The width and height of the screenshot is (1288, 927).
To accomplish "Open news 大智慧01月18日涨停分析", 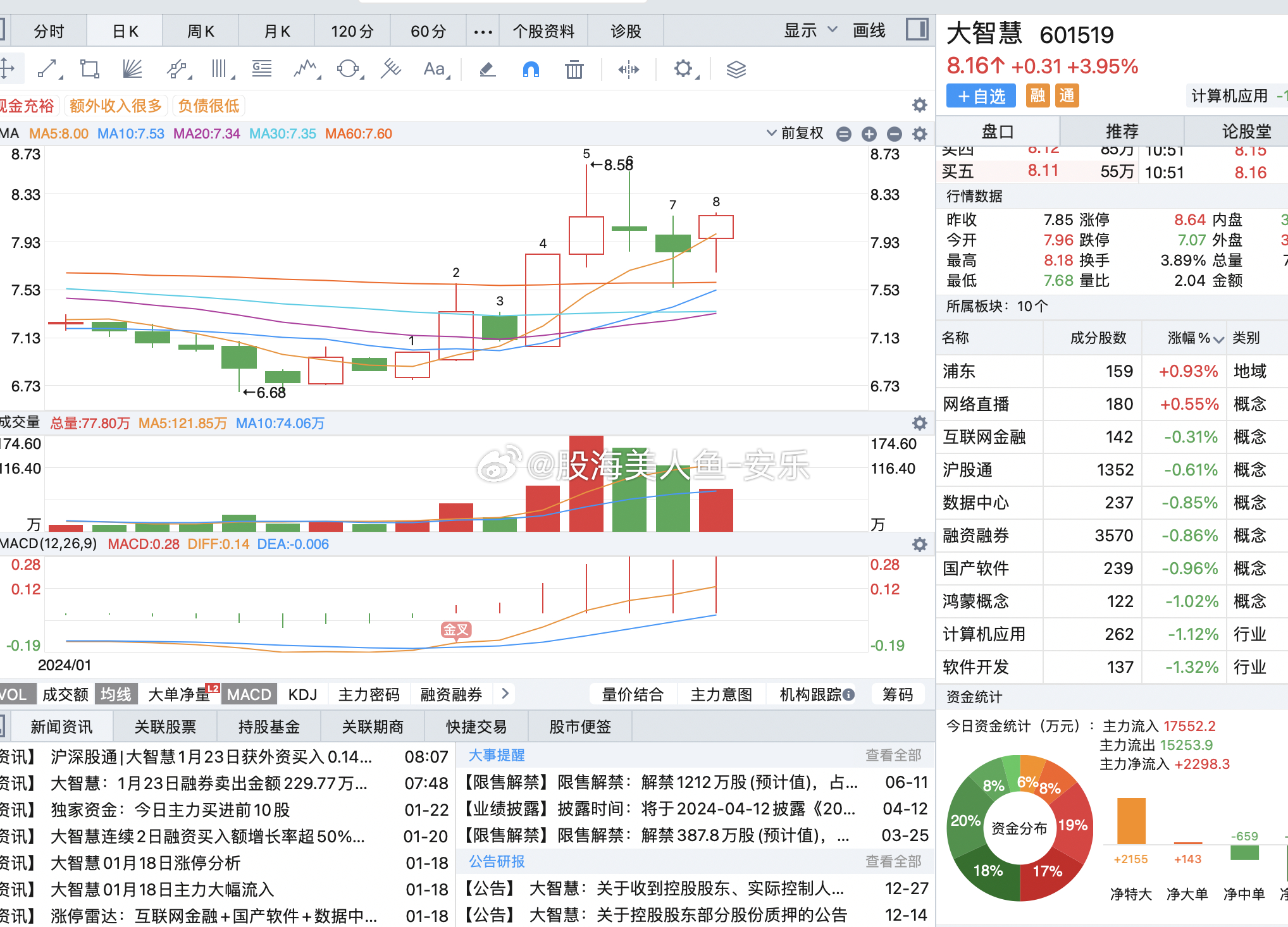I will 146,863.
